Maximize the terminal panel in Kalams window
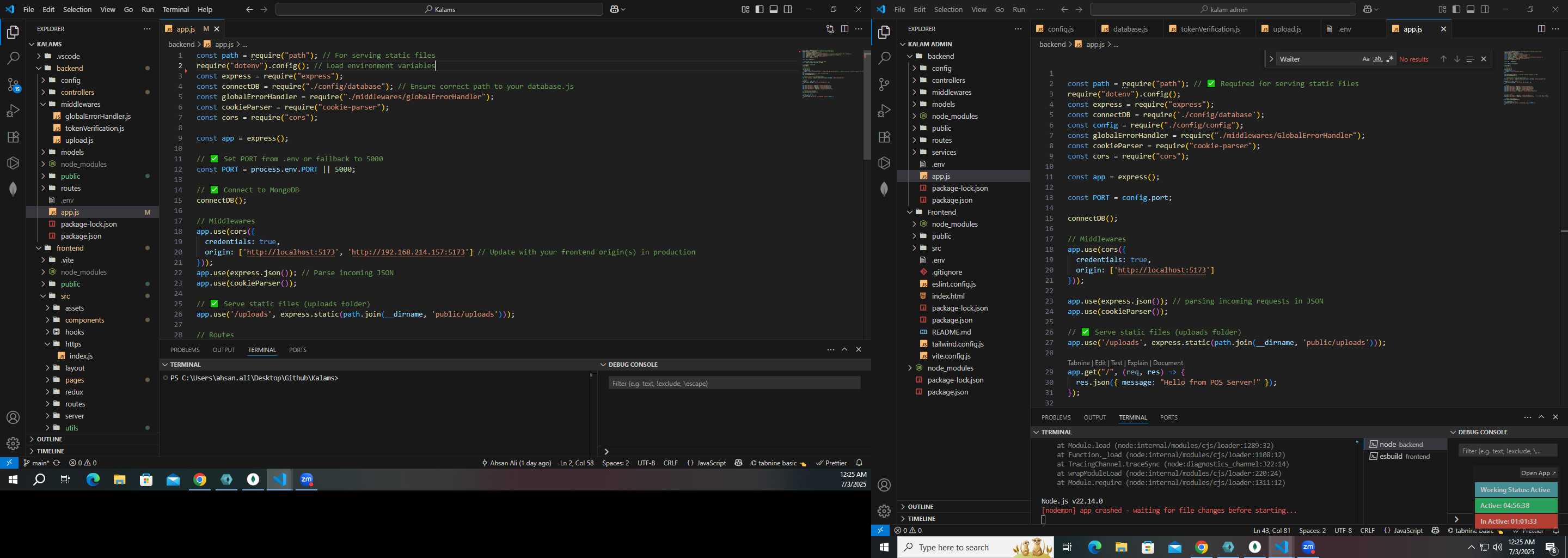 tap(844, 350)
